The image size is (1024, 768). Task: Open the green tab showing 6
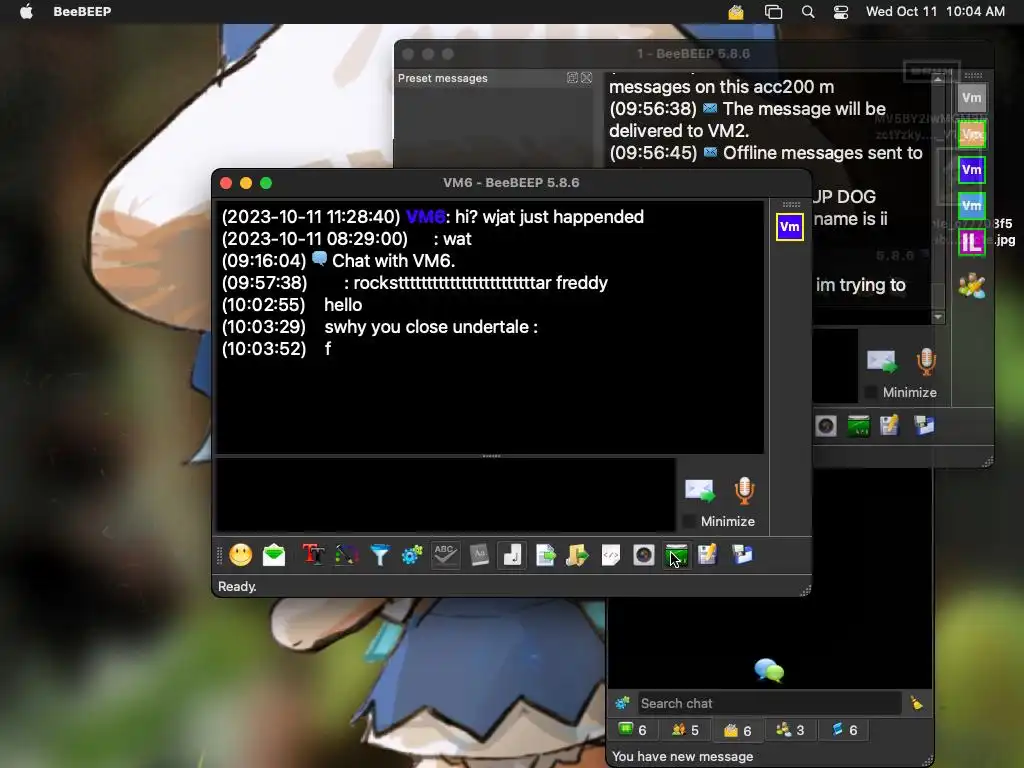[633, 730]
